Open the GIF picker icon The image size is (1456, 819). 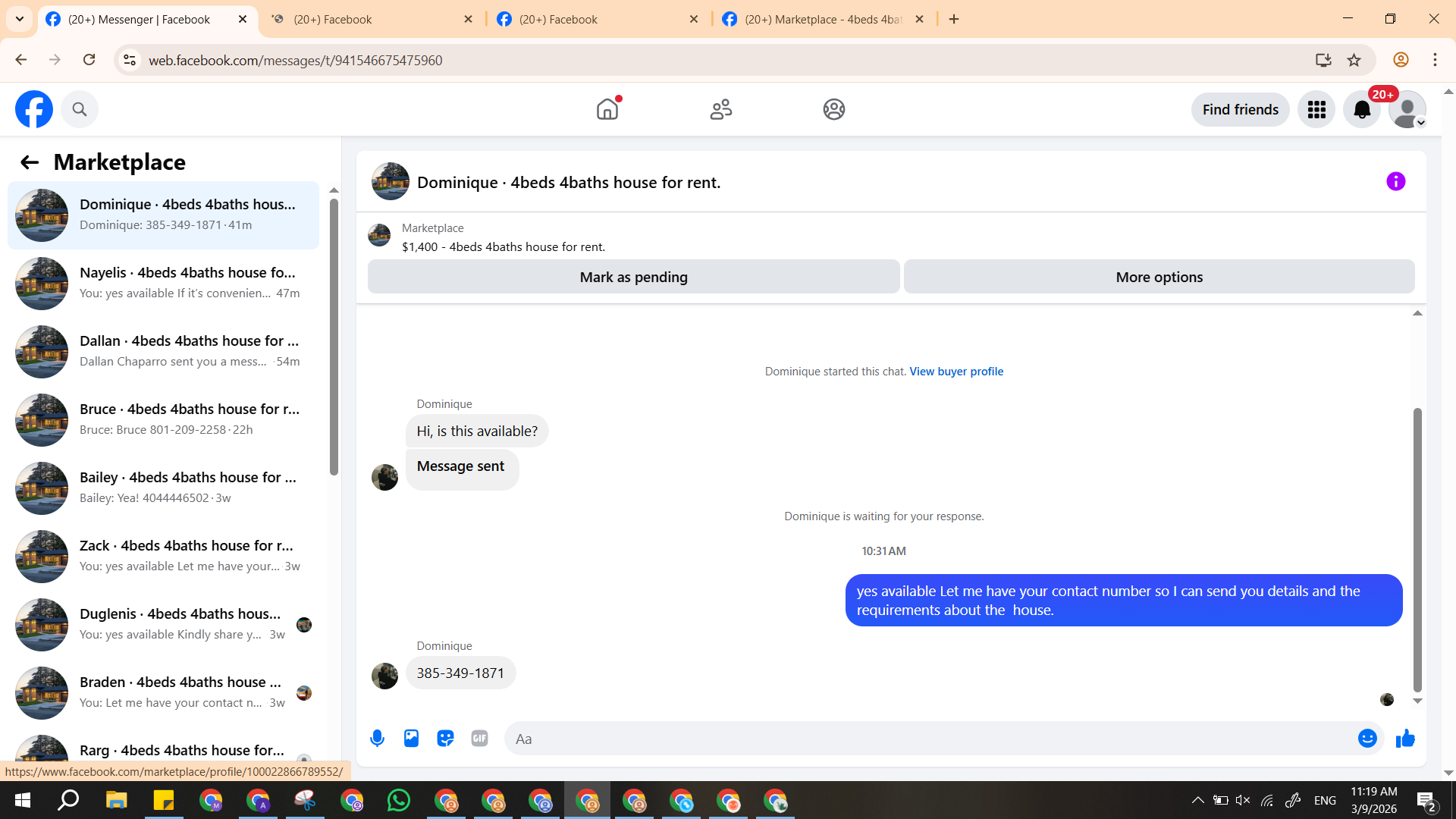pyautogui.click(x=479, y=739)
